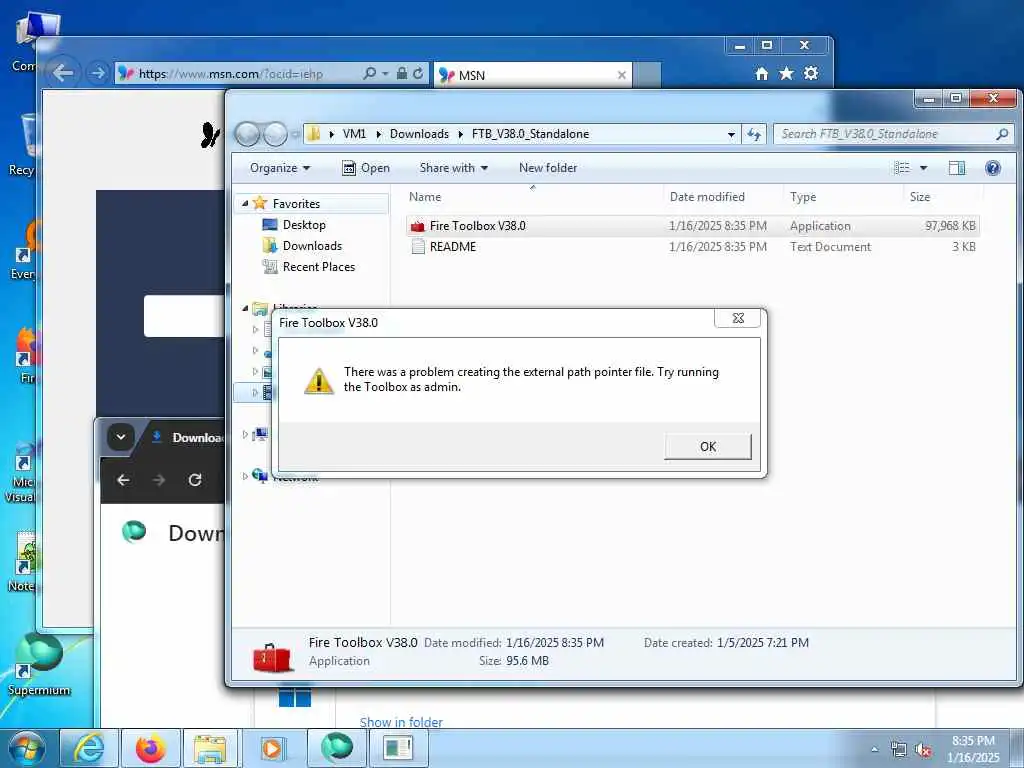Open the Windows Start button
1024x768 pixels.
(x=26, y=748)
